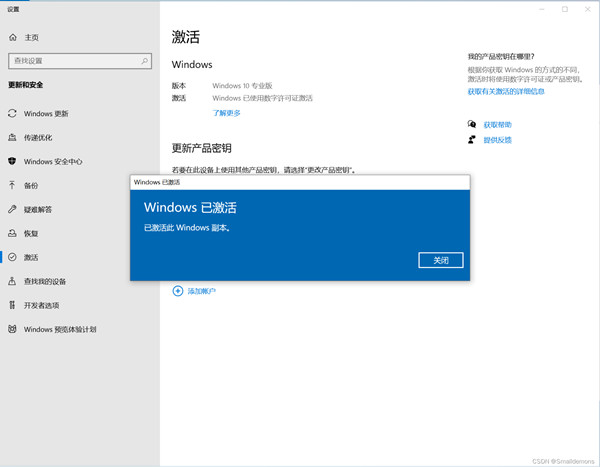
Task: Click the 关闭 button in the dialog
Action: 440,260
